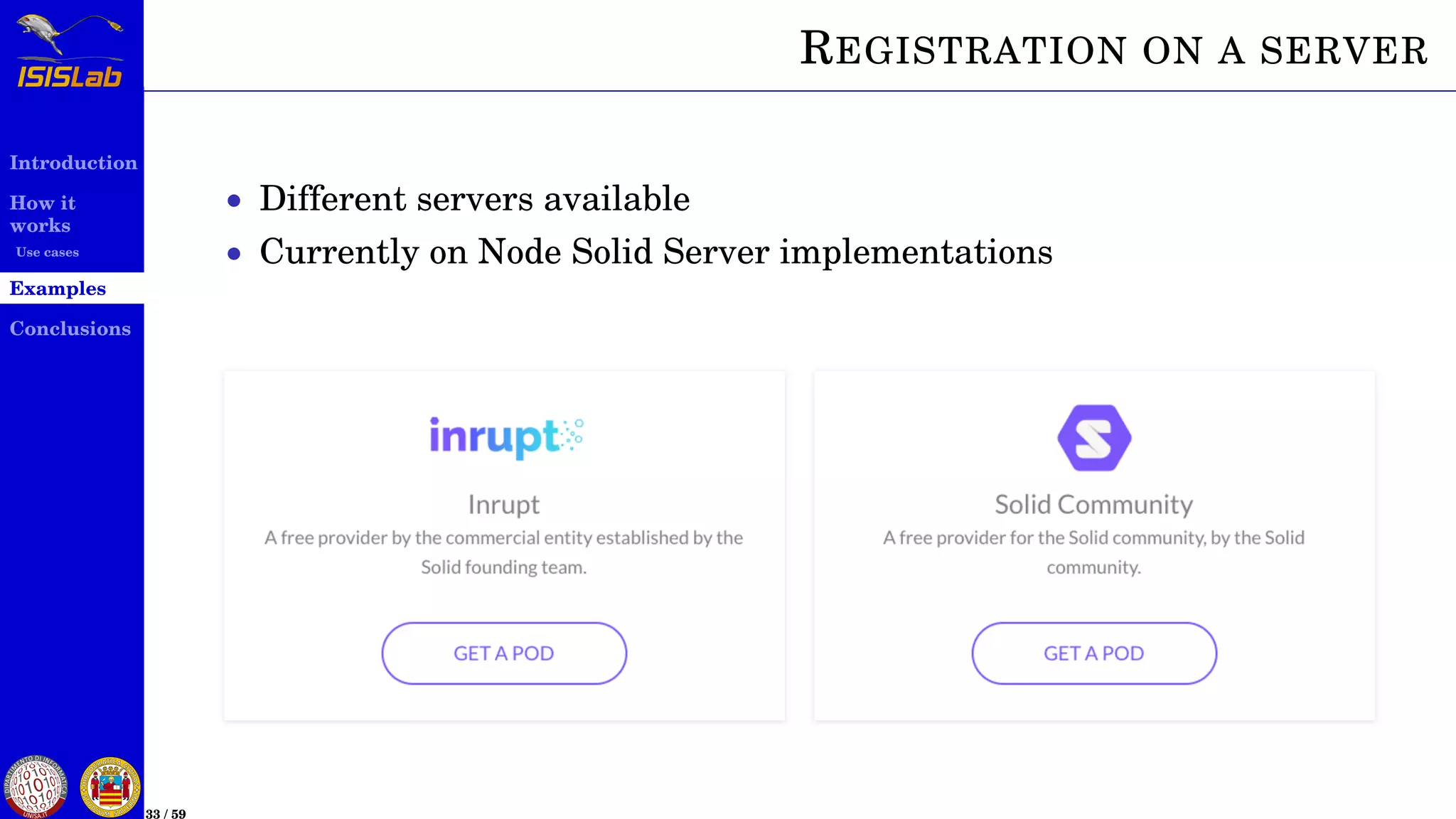Click the Registration on a server title
Image resolution: width=1456 pixels, height=819 pixels.
pos(1113,49)
